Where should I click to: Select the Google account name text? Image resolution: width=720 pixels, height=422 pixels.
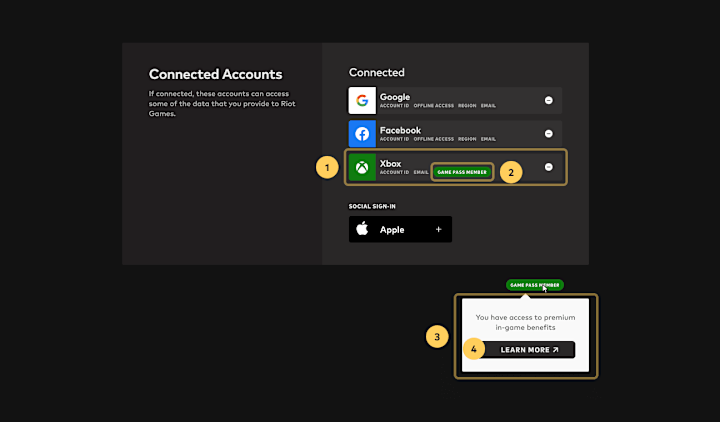(394, 97)
